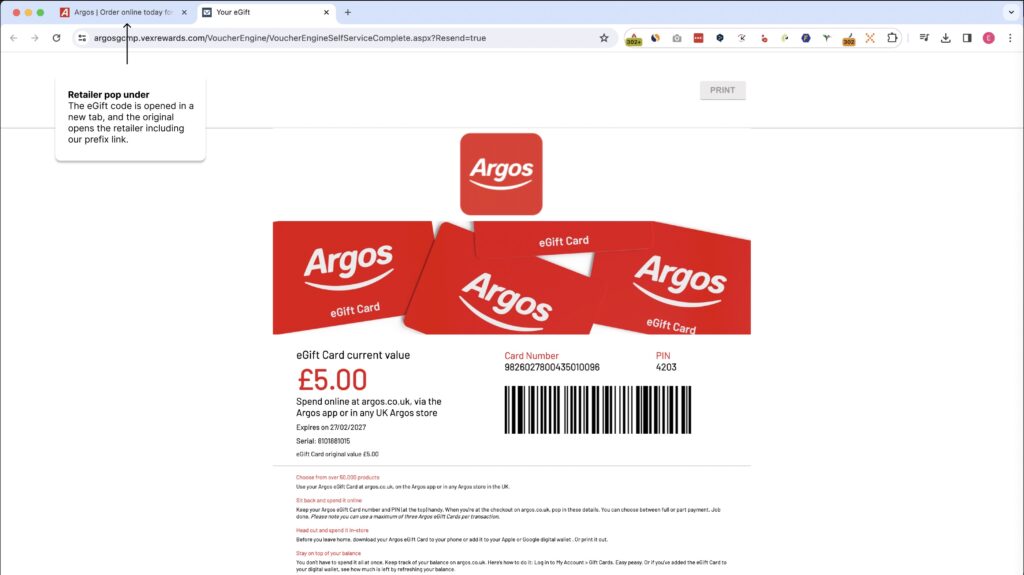The height and width of the screenshot is (575, 1024).
Task: Bookmark this page with the star icon
Action: [x=604, y=38]
